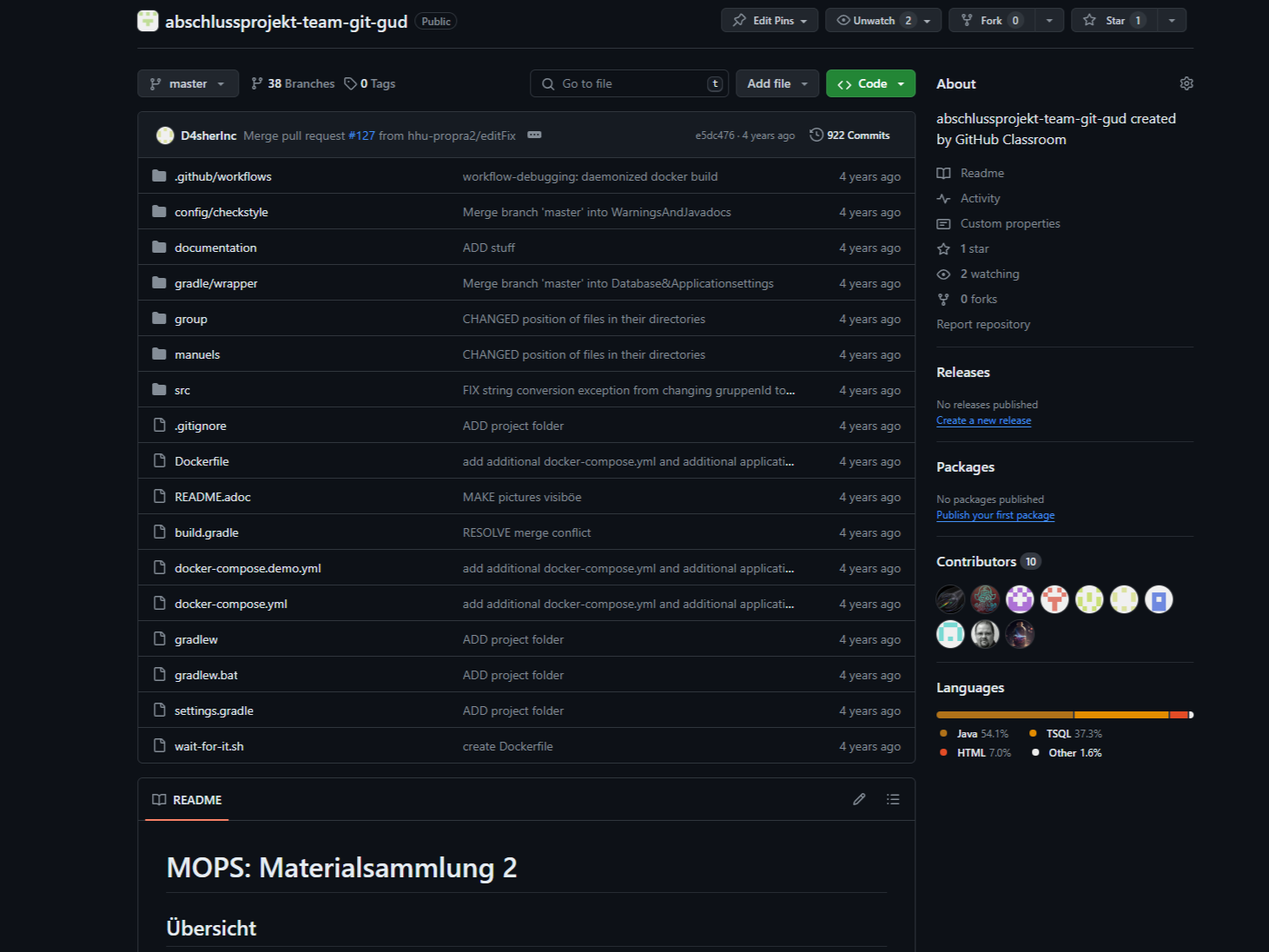Click TSQL 37.3% language entry

1066,734
